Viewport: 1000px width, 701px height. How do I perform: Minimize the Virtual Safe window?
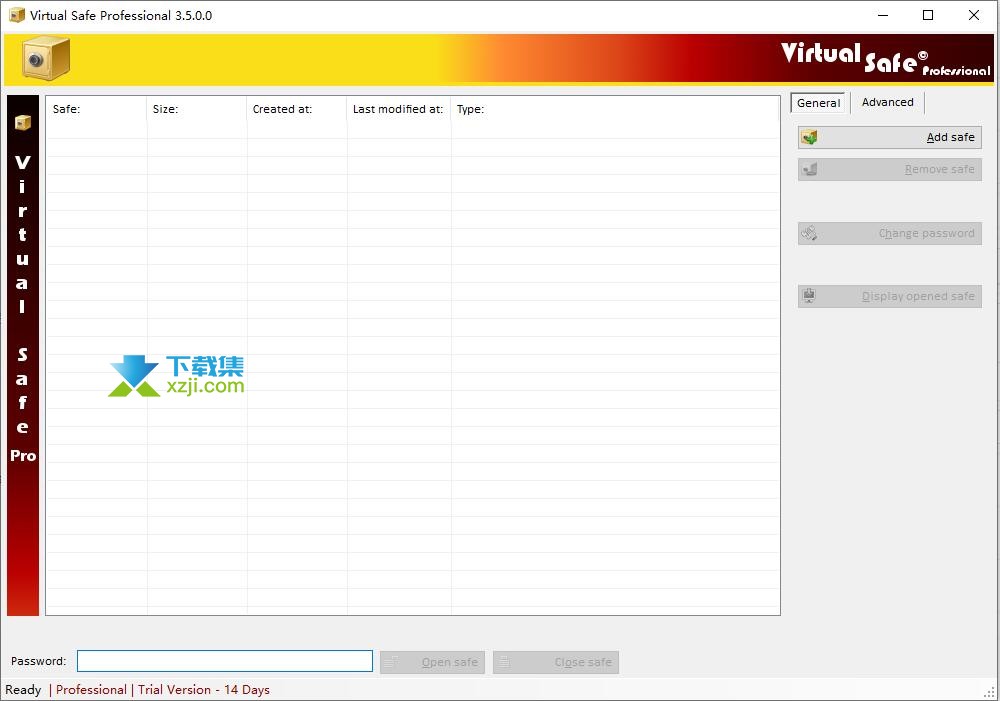[883, 15]
